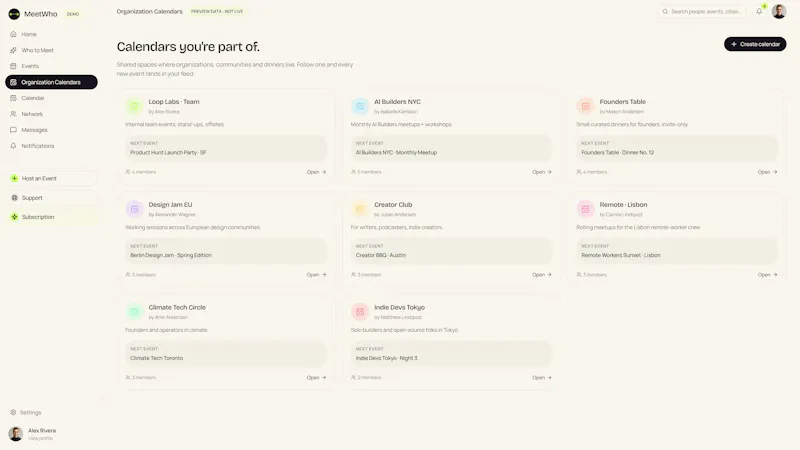800x450 pixels.
Task: Open the Founders Table calendar link
Action: click(767, 172)
